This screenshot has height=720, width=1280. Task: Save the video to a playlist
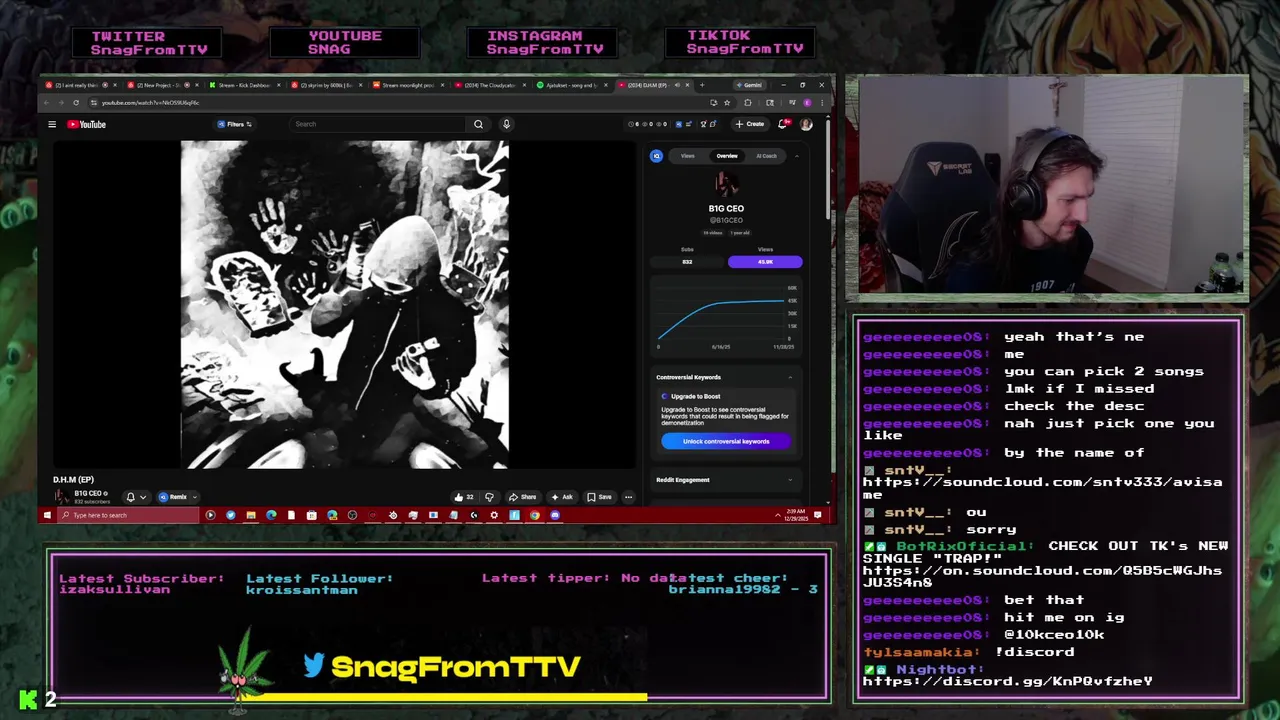tap(600, 497)
